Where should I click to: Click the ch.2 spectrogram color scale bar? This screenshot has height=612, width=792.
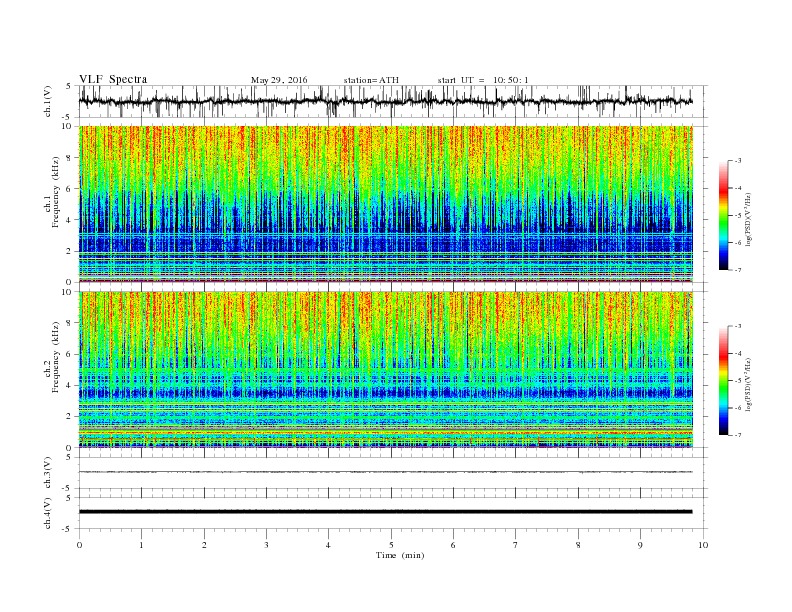pos(723,380)
